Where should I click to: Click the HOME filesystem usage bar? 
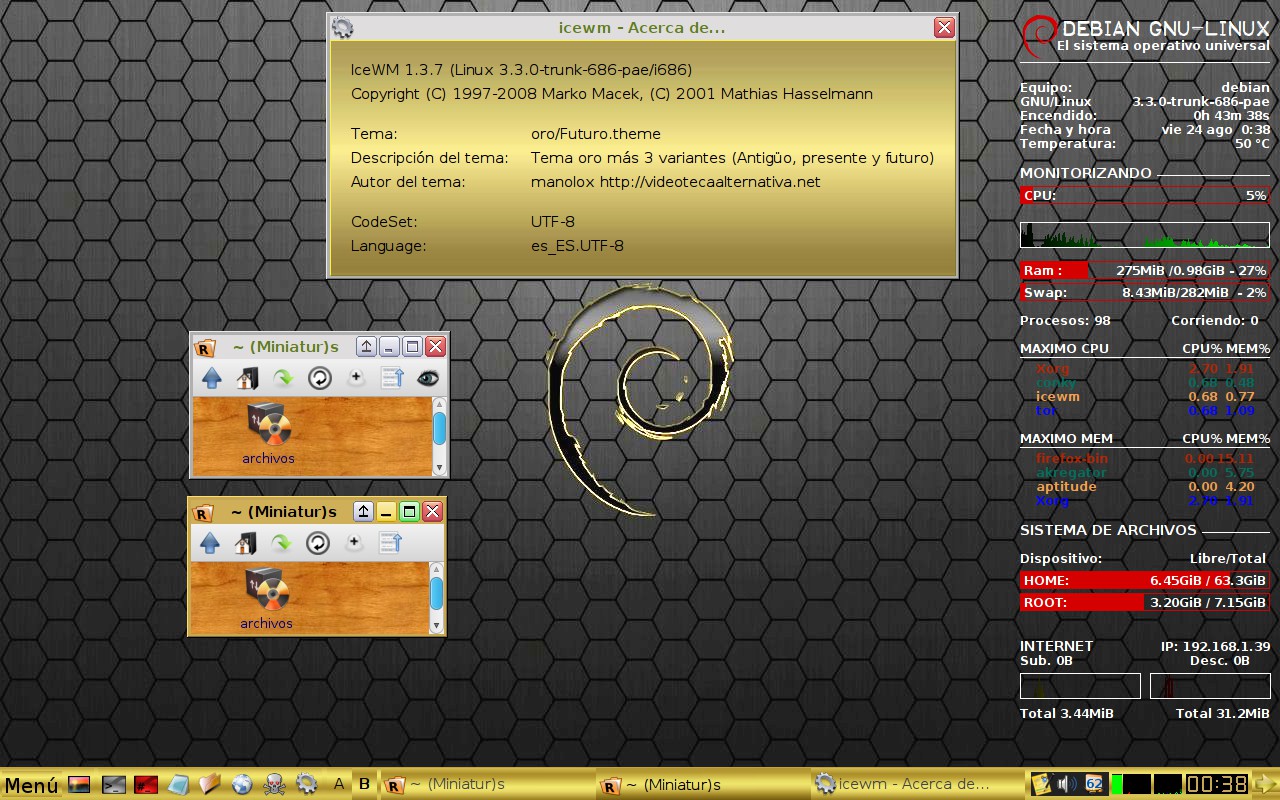click(x=1144, y=580)
